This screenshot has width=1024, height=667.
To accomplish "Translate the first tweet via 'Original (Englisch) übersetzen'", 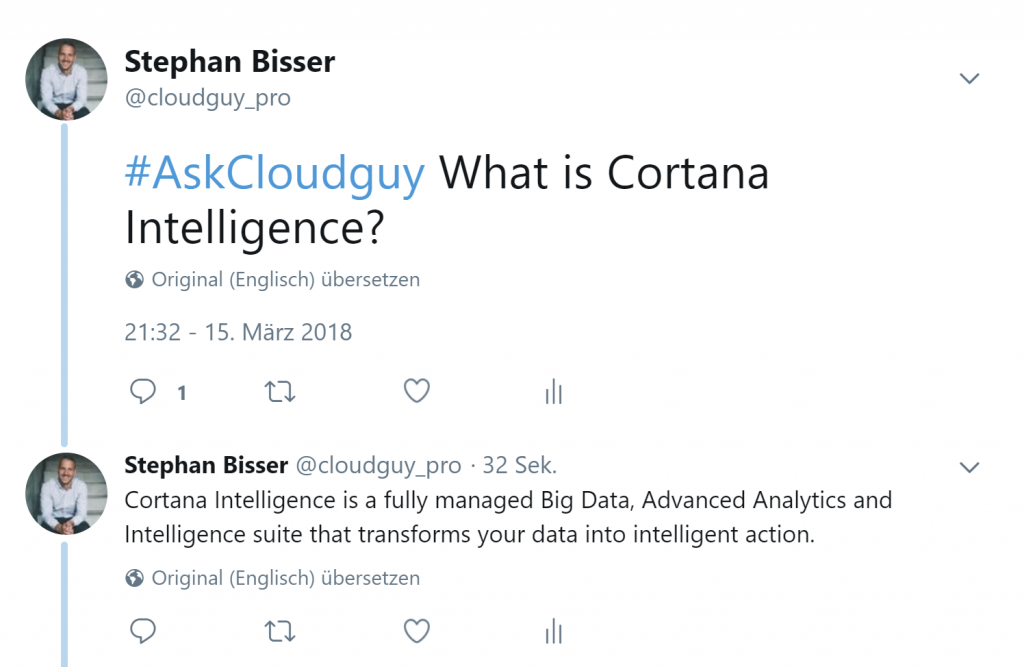I will pos(285,280).
